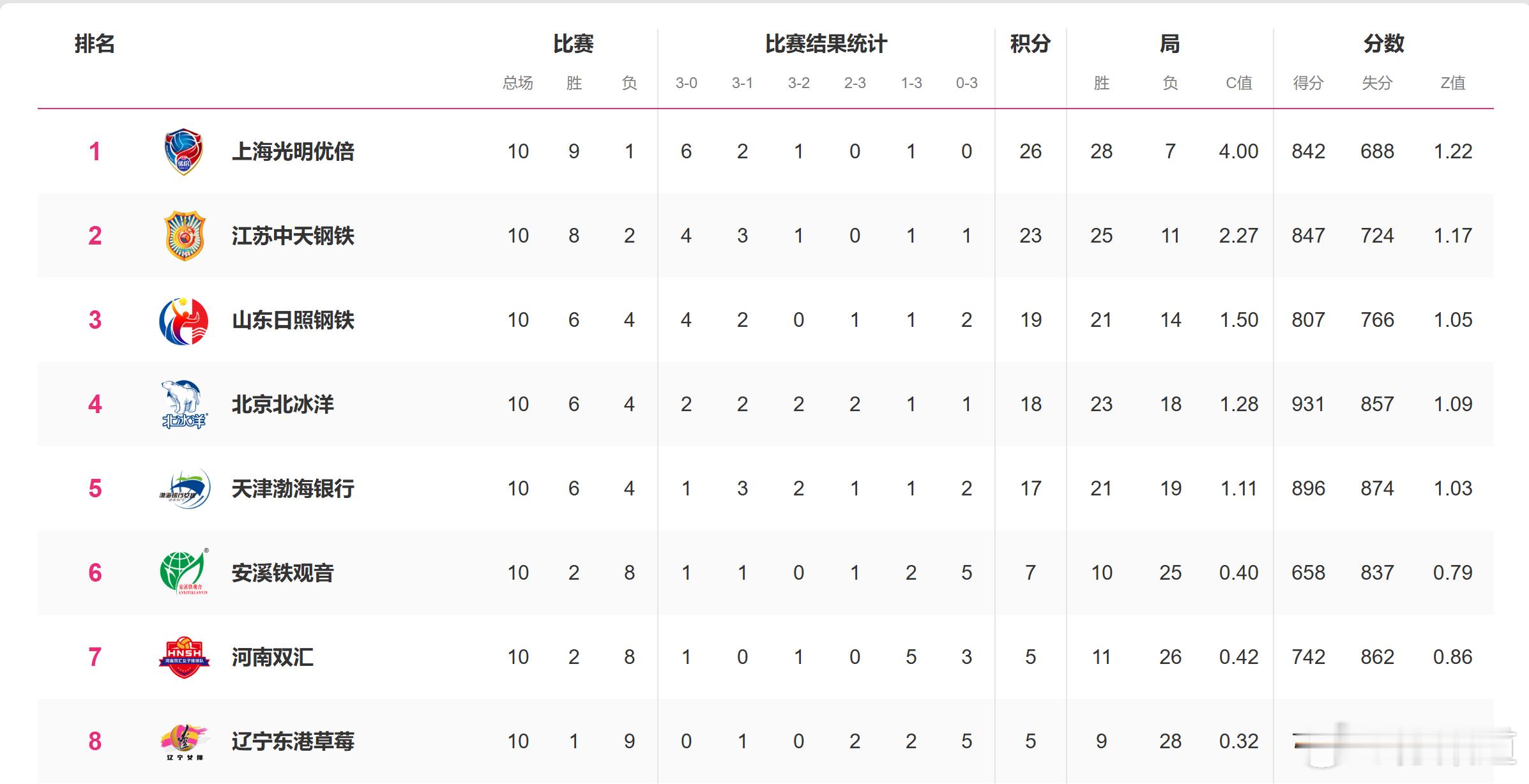Click the Jiangsu 江苏中天钢铁 team logo
Image resolution: width=1529 pixels, height=784 pixels.
[185, 236]
